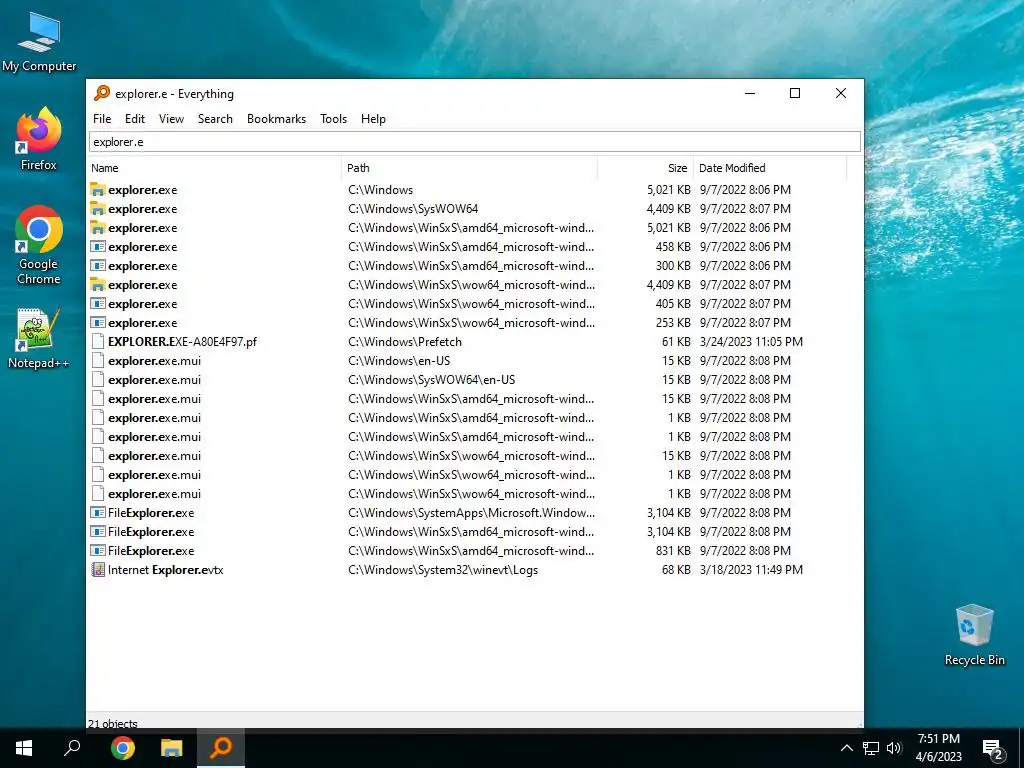This screenshot has height=768, width=1024.
Task: Launch Chrome from the taskbar
Action: (123, 748)
